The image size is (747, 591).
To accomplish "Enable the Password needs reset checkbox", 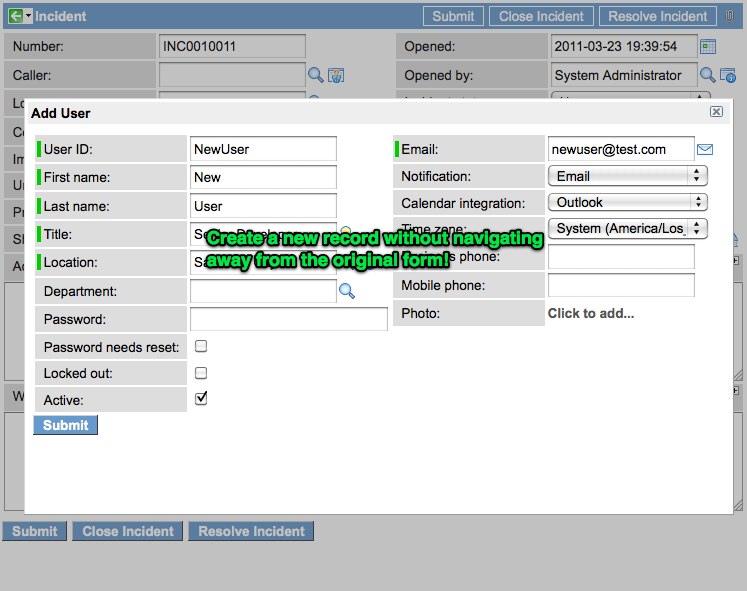I will [x=201, y=346].
